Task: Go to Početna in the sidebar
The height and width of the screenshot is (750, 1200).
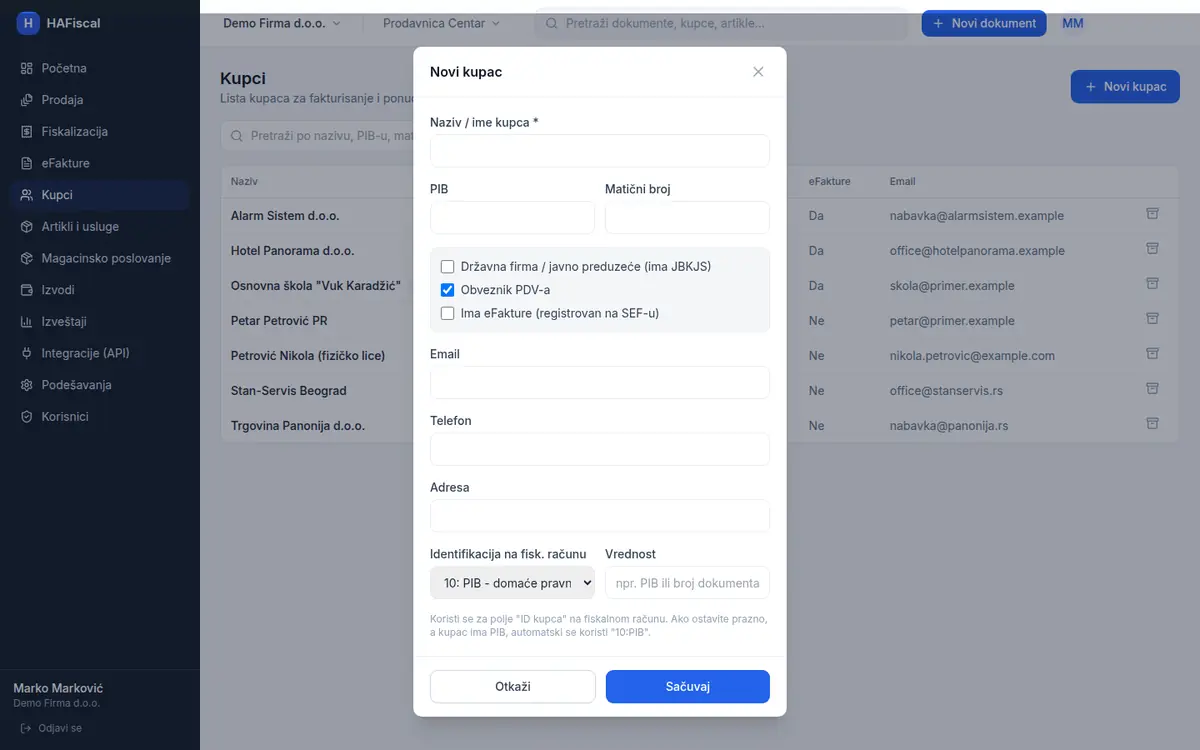Action: tap(100, 68)
